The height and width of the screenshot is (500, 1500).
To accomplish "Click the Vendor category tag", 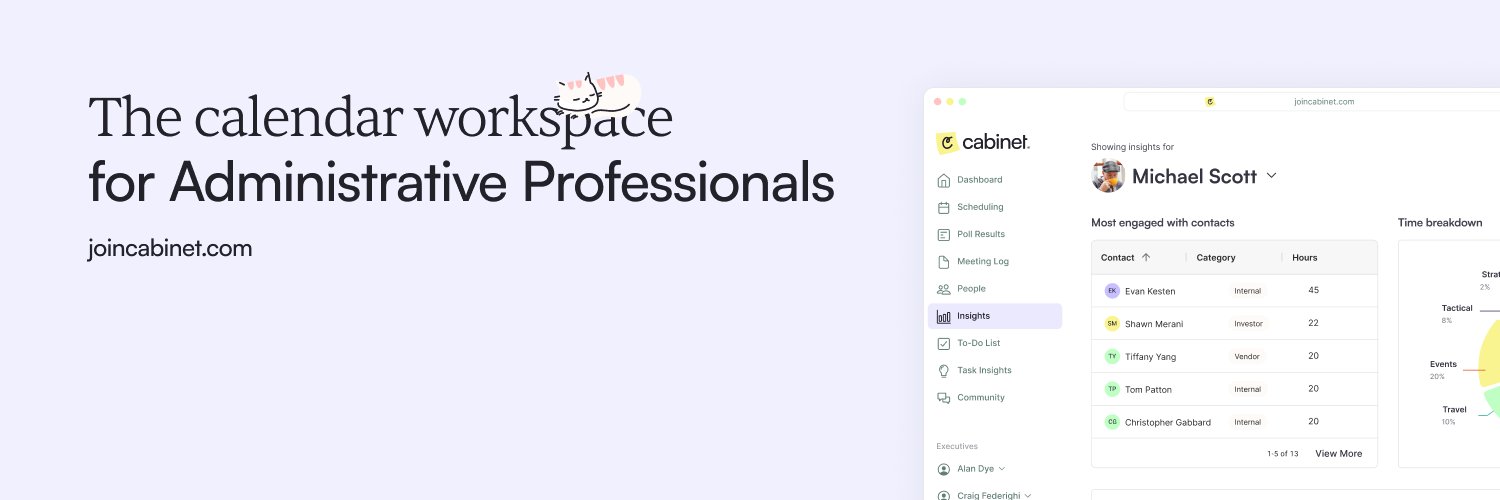I will coord(1247,356).
